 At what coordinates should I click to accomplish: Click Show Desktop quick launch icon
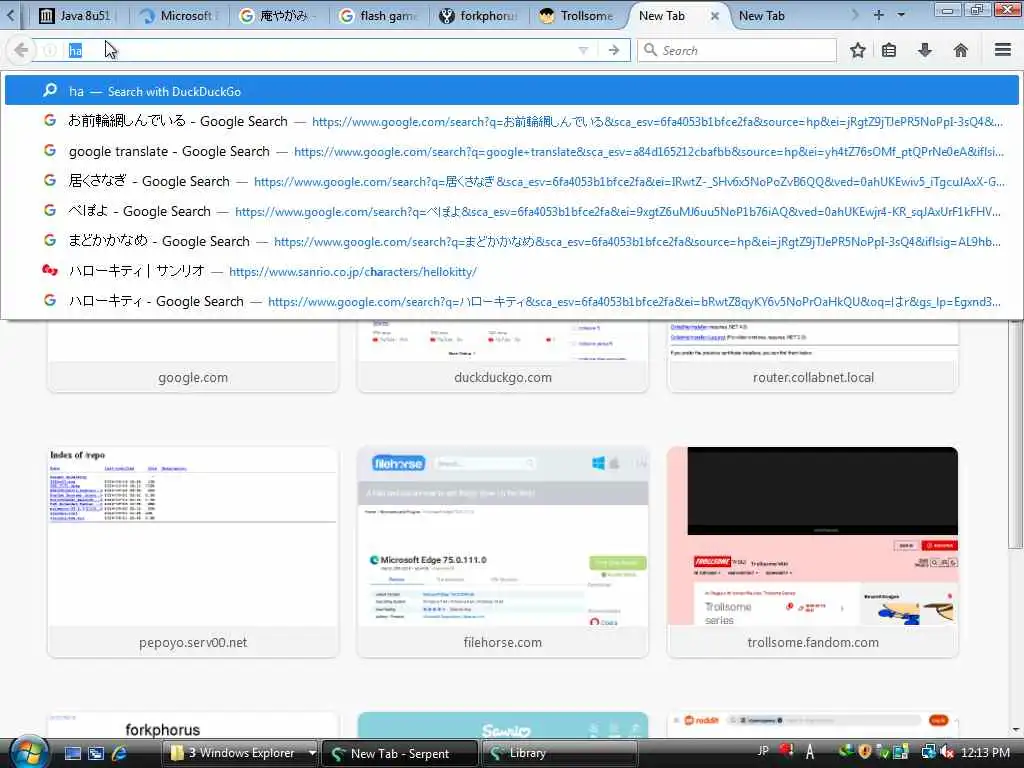[x=72, y=753]
